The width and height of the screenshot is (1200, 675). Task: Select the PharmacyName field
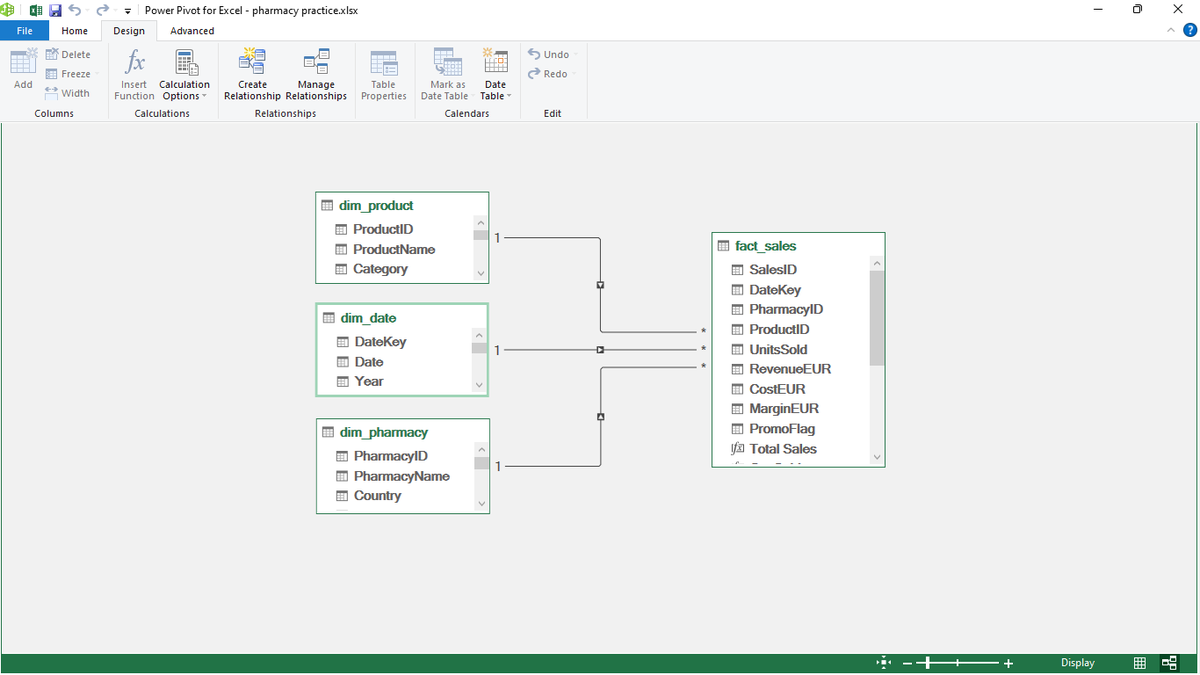[402, 476]
